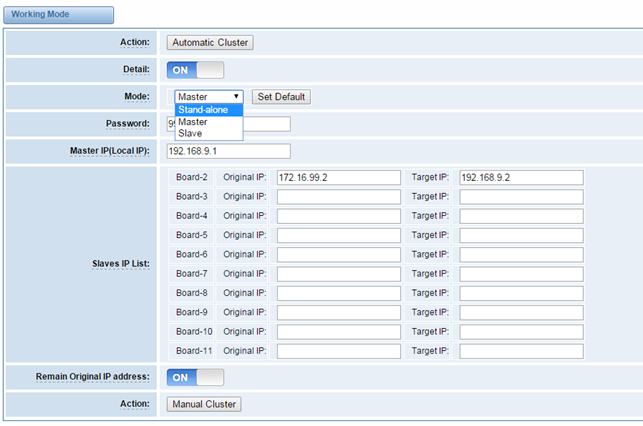
Task: Click Board-5 Original IP field
Action: (339, 235)
